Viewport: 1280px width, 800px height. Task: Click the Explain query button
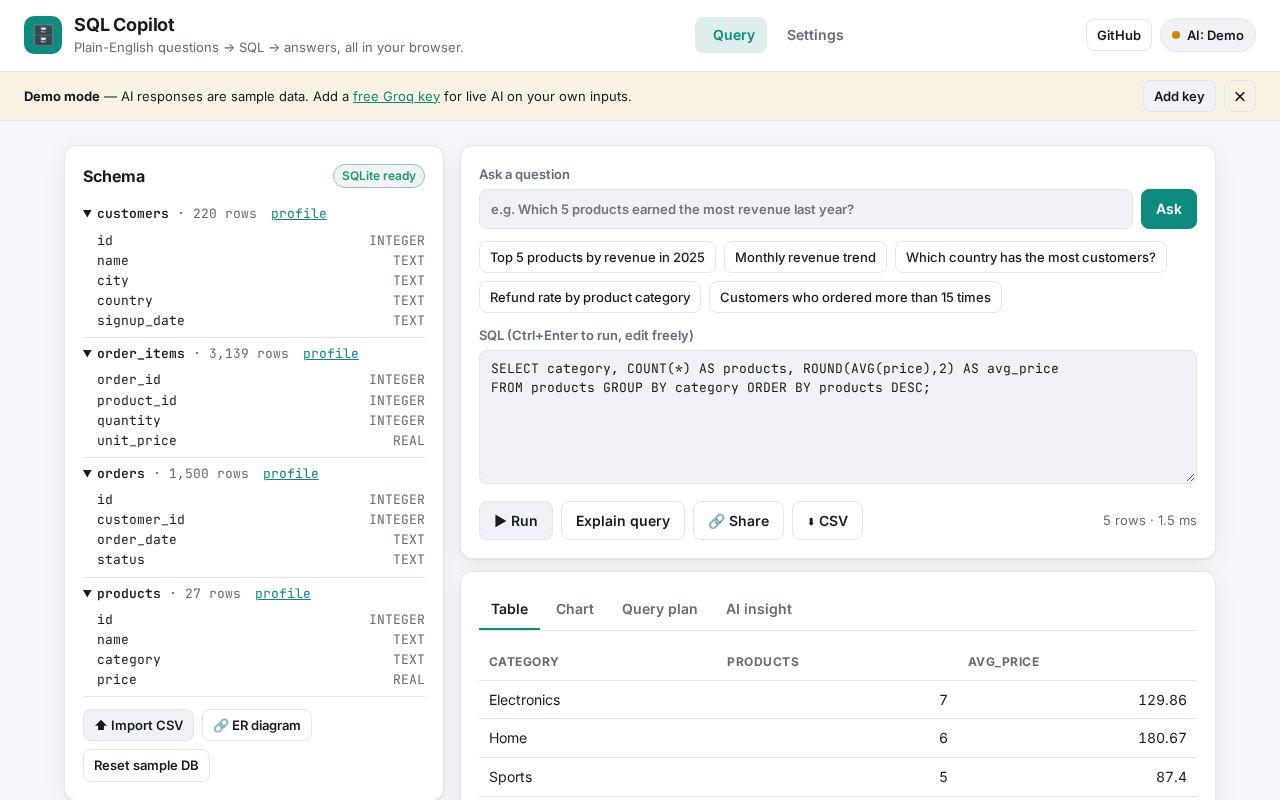pyautogui.click(x=623, y=521)
